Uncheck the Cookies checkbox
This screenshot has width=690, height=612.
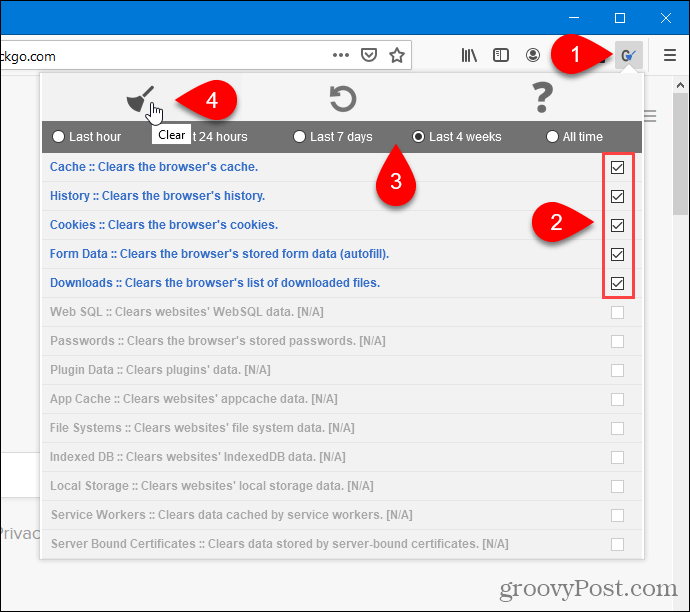tap(617, 225)
